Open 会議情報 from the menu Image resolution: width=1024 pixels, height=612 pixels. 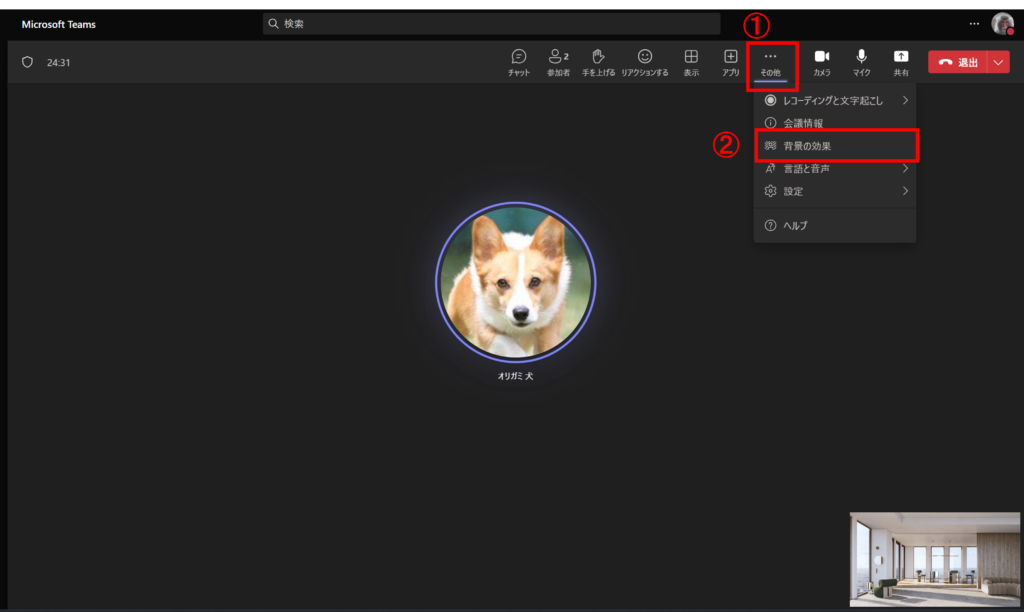tap(803, 123)
